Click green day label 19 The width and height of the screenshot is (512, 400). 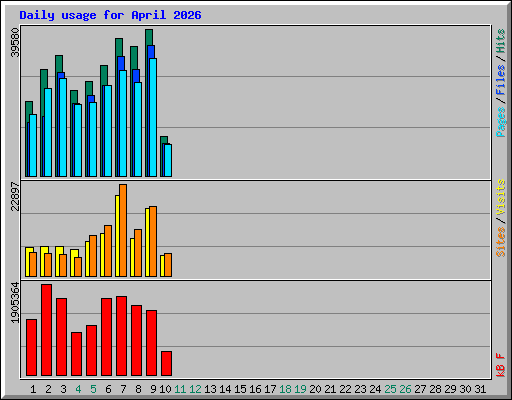300,389
